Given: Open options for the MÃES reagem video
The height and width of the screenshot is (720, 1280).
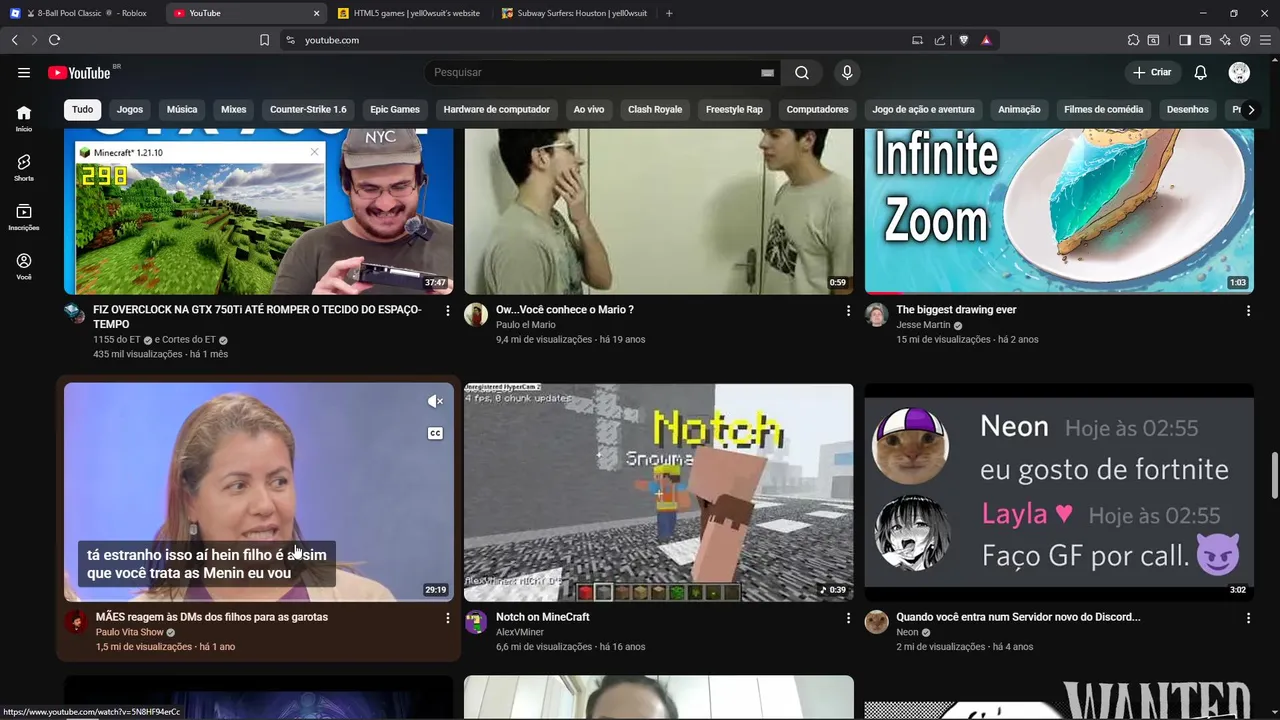Looking at the screenshot, I should 447,618.
